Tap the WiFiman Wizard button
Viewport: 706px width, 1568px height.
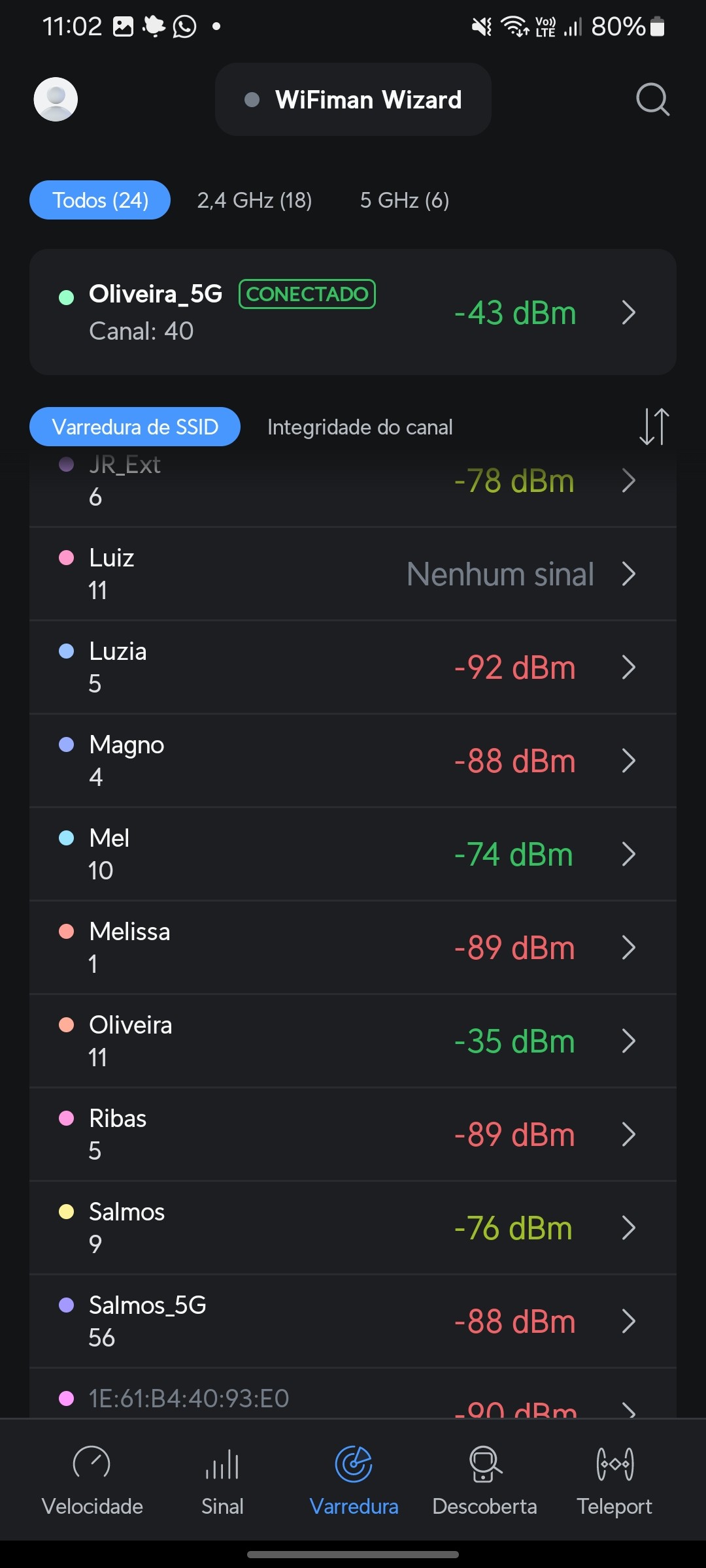tap(353, 99)
